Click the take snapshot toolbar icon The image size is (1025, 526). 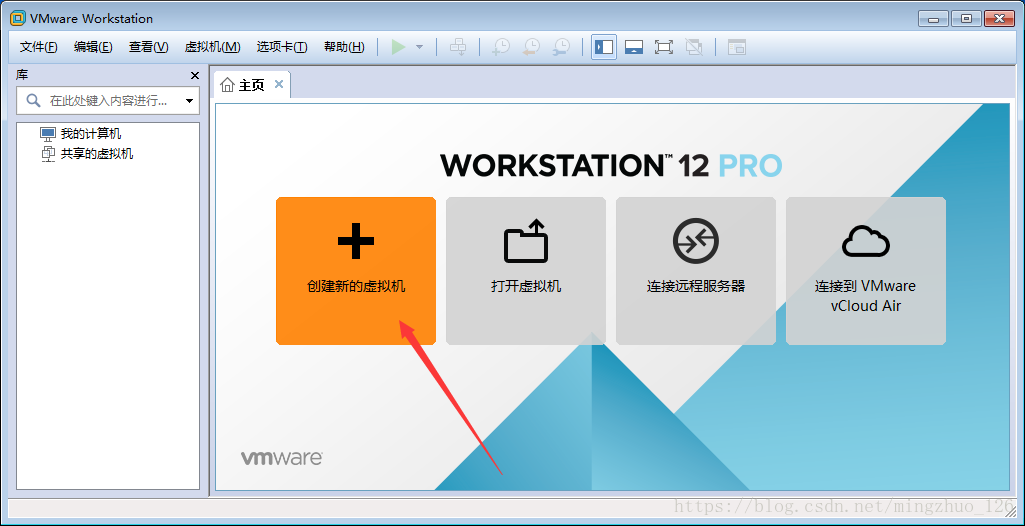pos(501,47)
